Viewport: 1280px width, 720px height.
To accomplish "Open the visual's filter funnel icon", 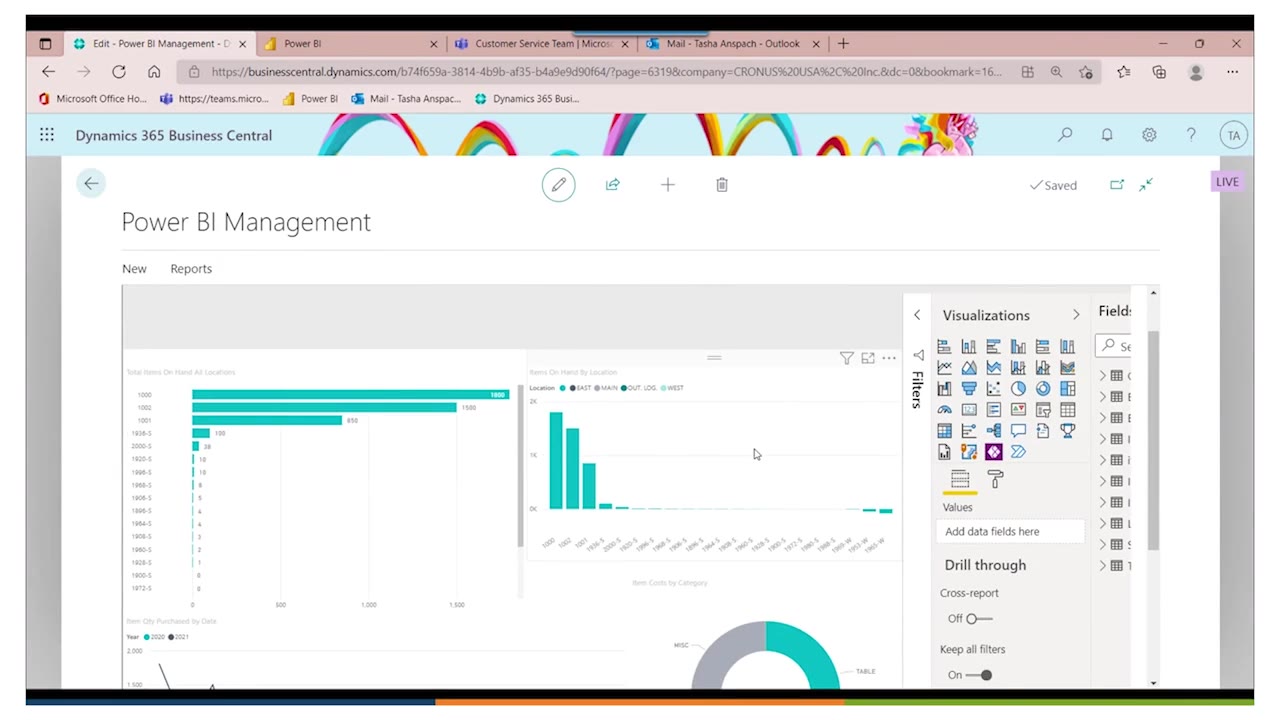I will (846, 358).
